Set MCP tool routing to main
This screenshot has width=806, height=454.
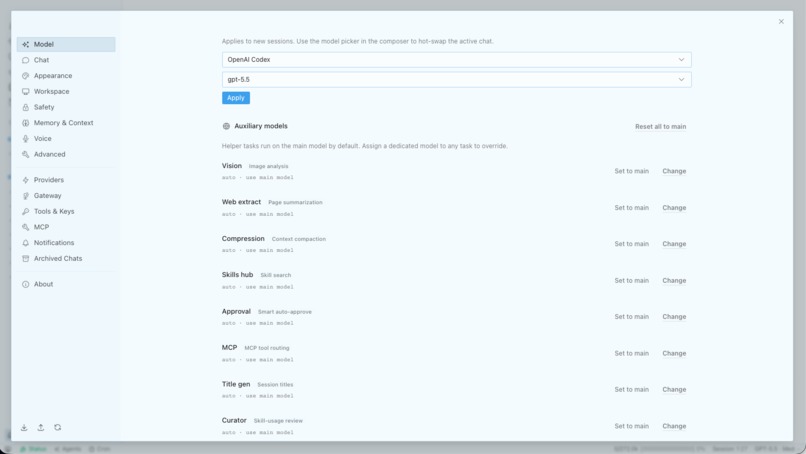tap(631, 353)
